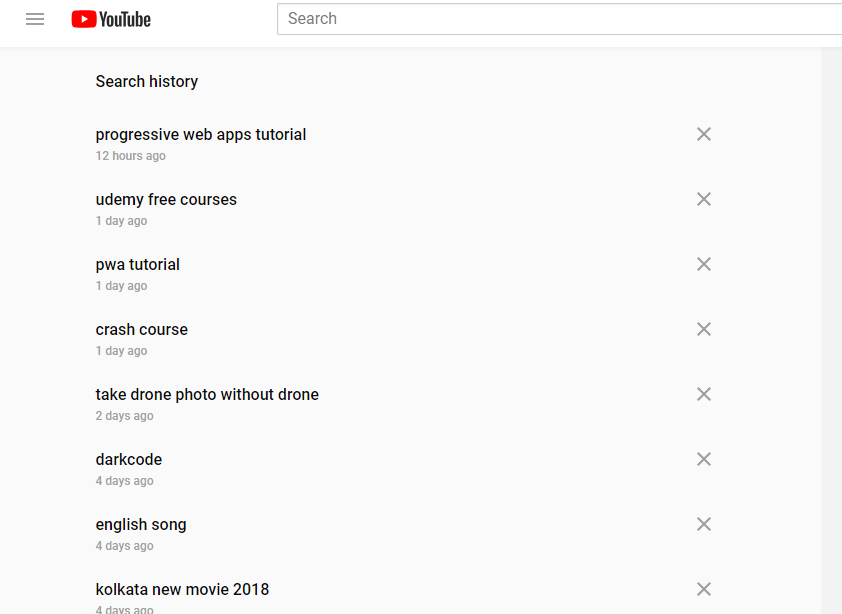Delete the 'darkcode' search entry

click(704, 459)
